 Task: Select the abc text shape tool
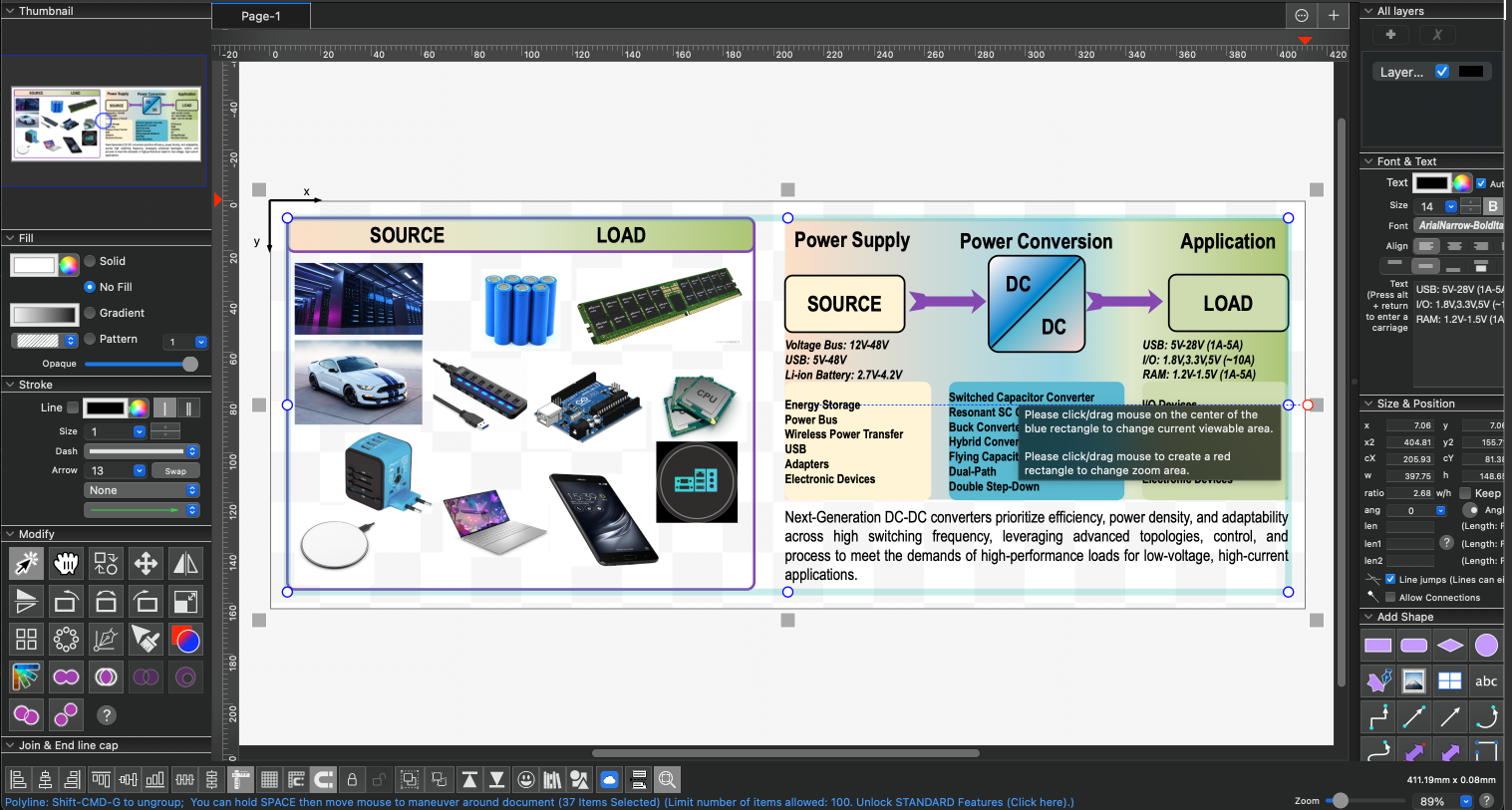[x=1486, y=680]
